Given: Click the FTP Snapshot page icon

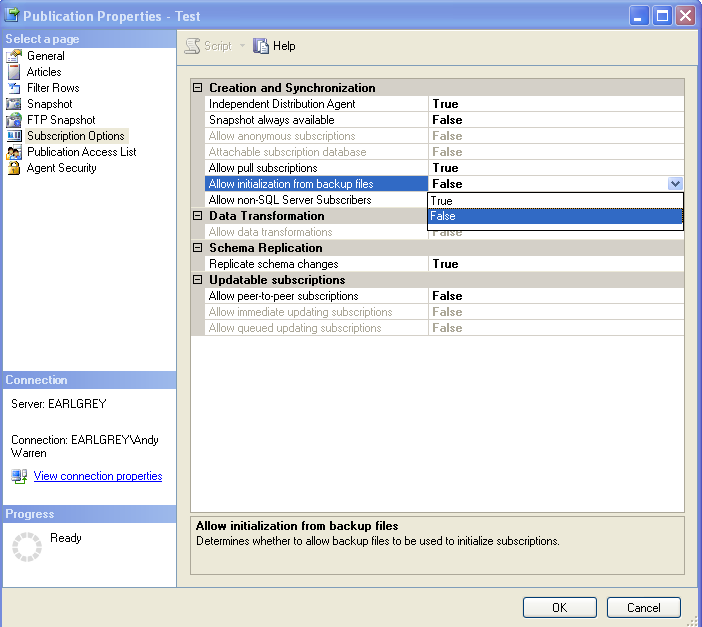Looking at the screenshot, I should [14, 120].
